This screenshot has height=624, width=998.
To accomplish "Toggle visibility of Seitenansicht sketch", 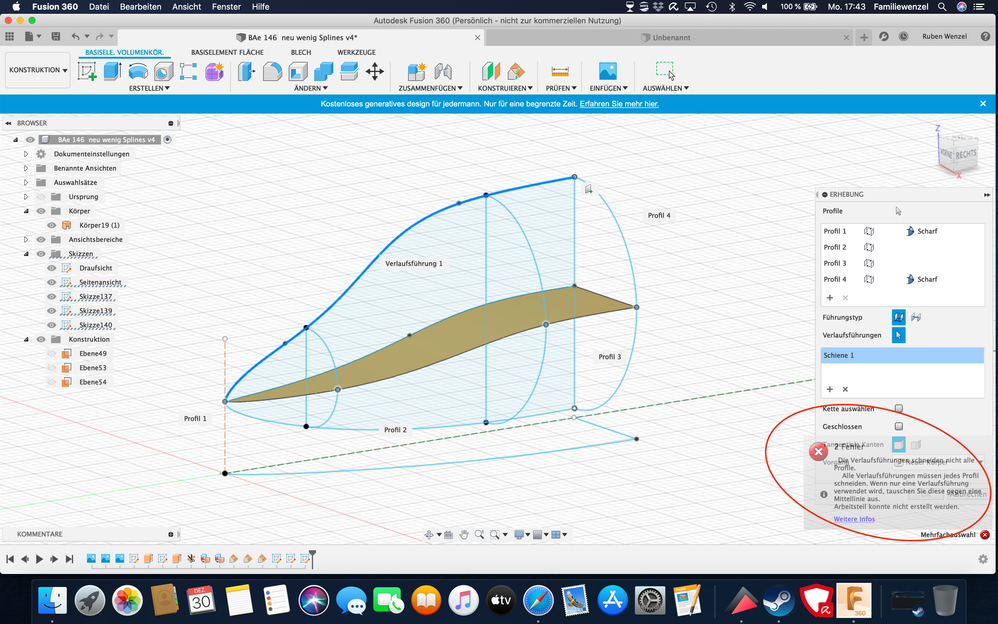I will point(52,282).
